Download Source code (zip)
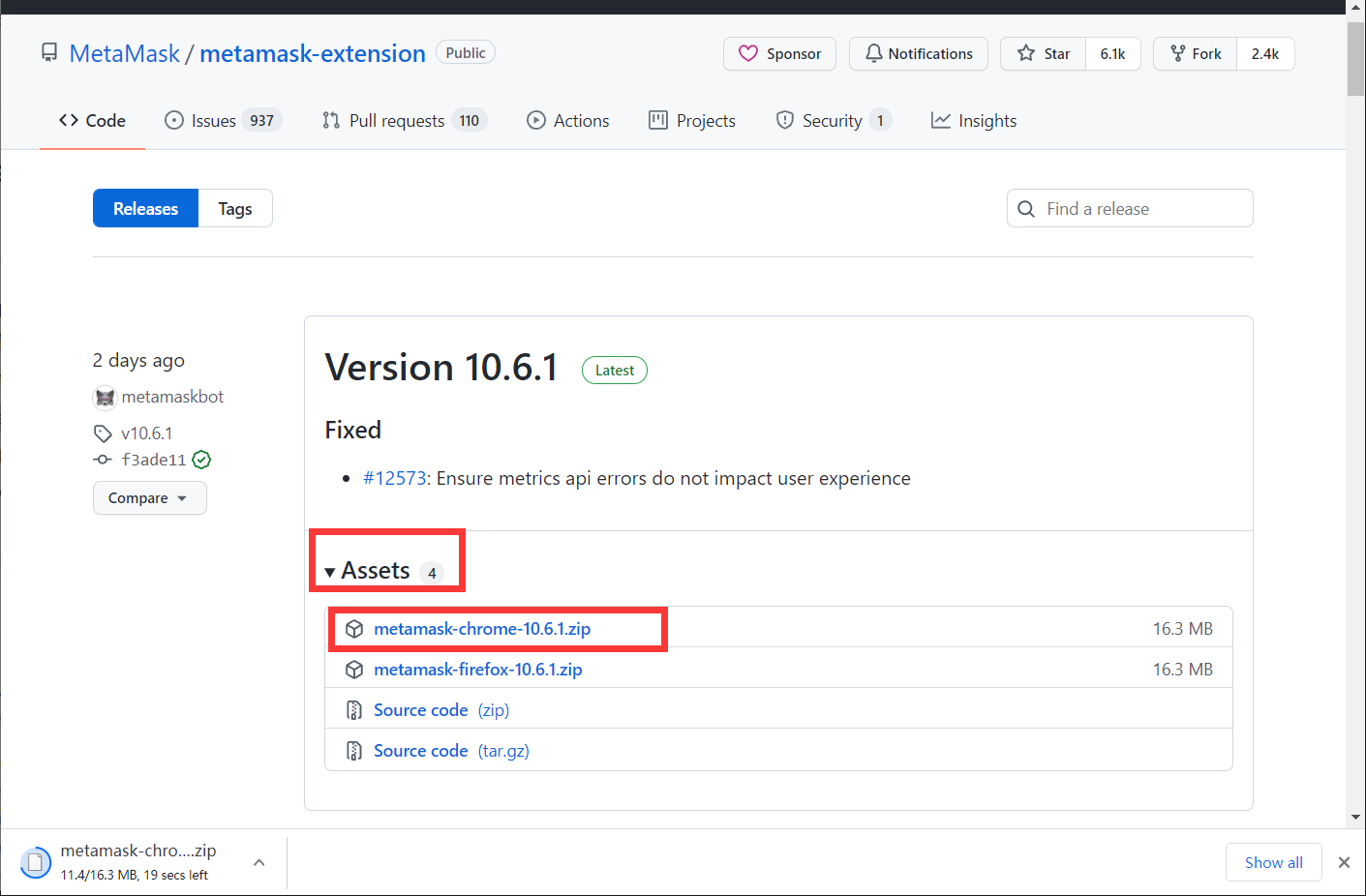Viewport: 1366px width, 896px height. pyautogui.click(x=441, y=710)
